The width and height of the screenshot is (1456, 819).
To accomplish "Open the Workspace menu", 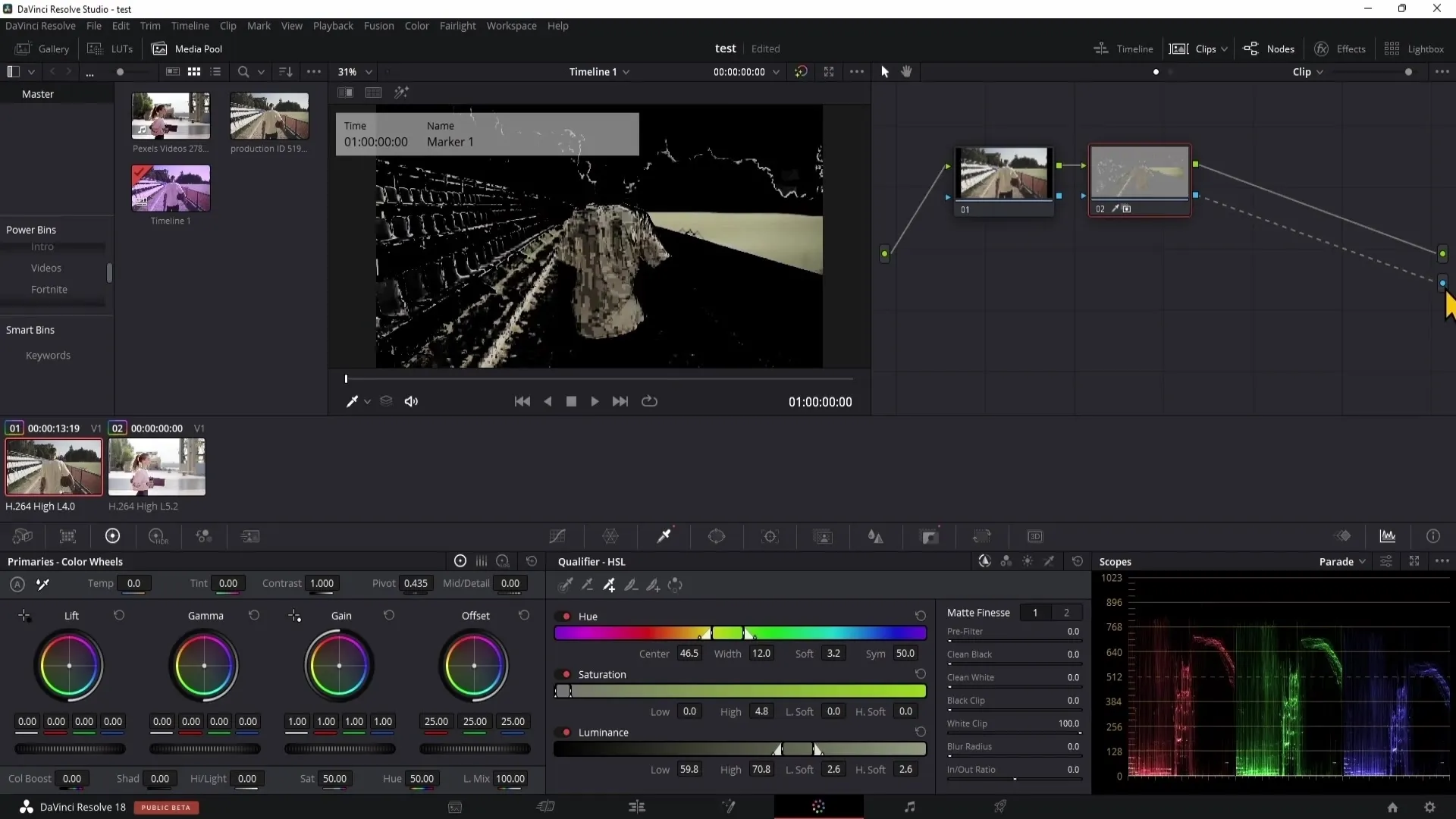I will point(511,26).
